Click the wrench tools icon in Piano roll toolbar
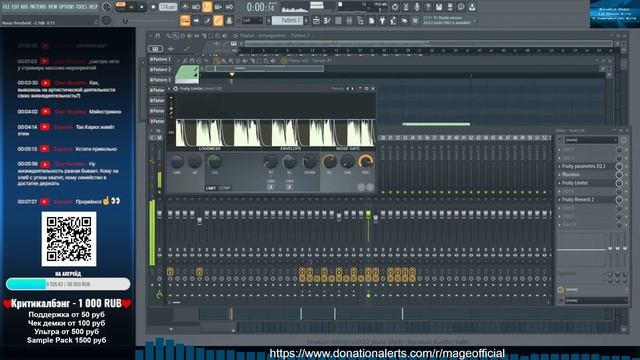640x360 pixels. click(186, 61)
